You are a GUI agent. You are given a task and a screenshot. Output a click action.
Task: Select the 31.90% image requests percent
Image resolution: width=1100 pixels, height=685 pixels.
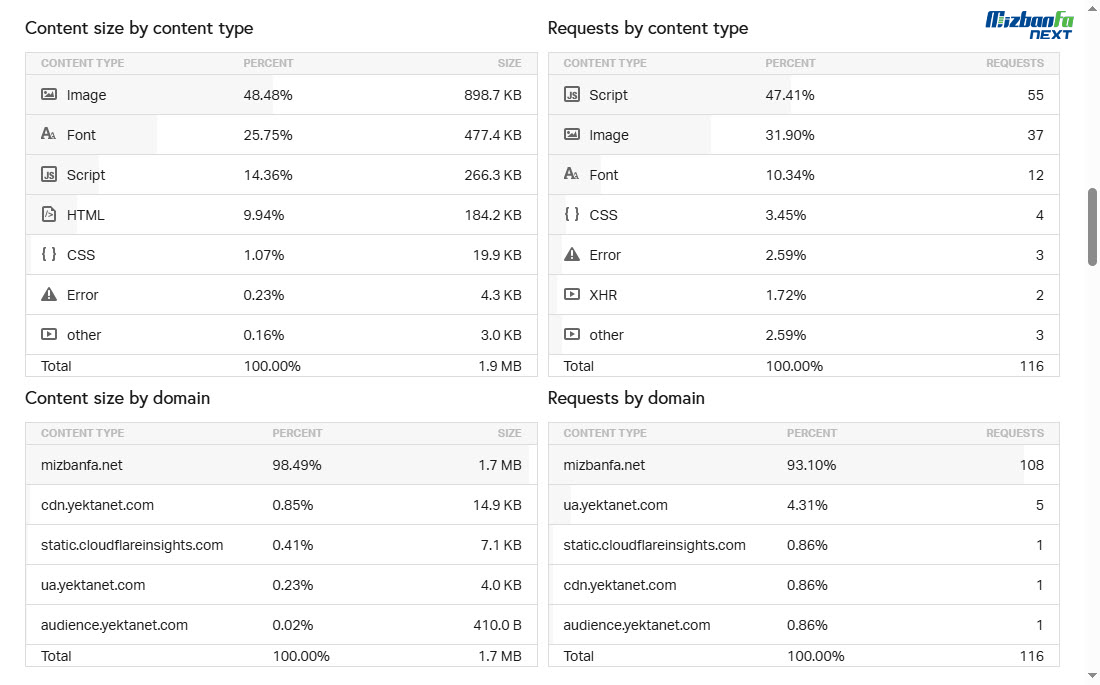tap(790, 135)
